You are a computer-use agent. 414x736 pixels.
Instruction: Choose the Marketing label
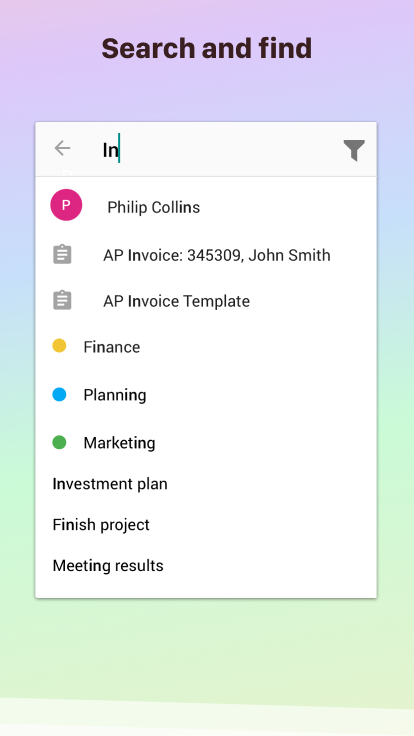point(119,443)
